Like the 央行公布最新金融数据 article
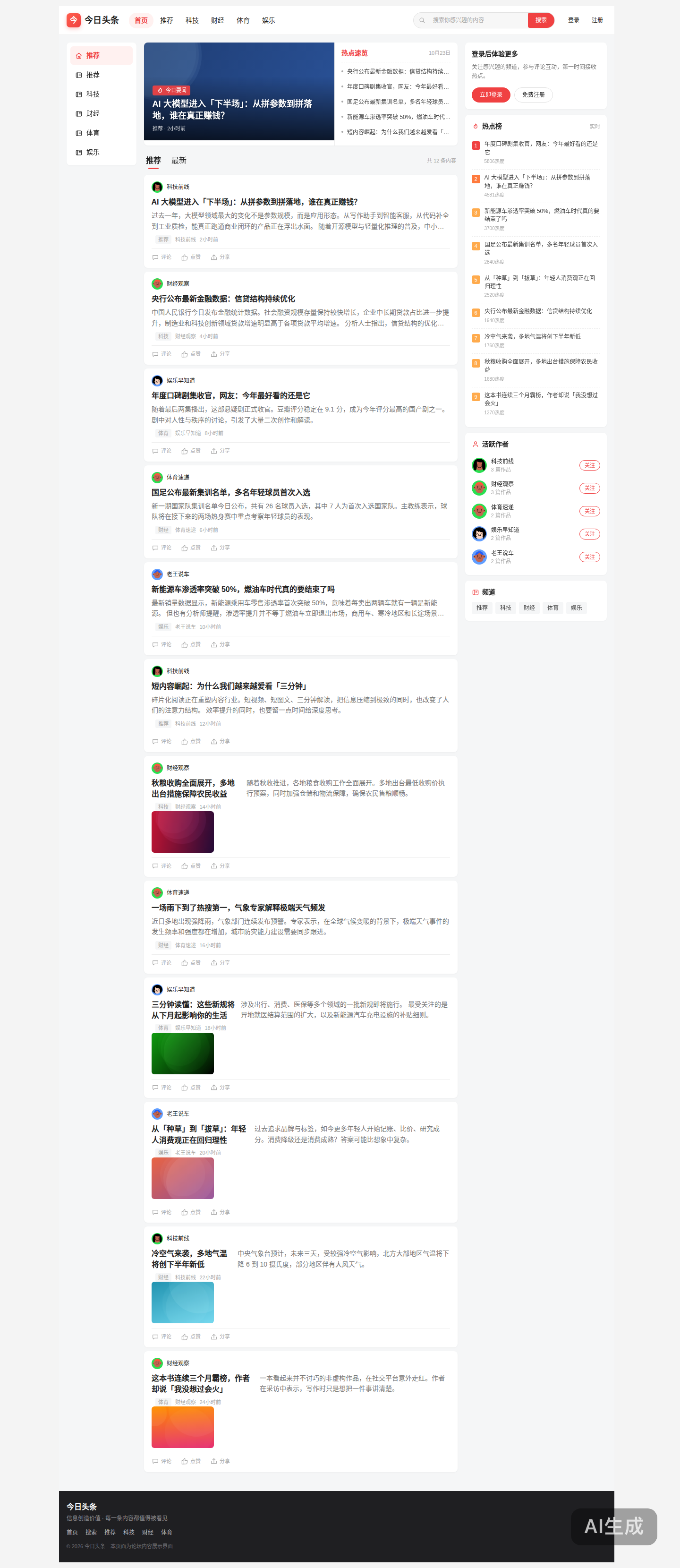Image resolution: width=680 pixels, height=1568 pixels. (x=191, y=354)
